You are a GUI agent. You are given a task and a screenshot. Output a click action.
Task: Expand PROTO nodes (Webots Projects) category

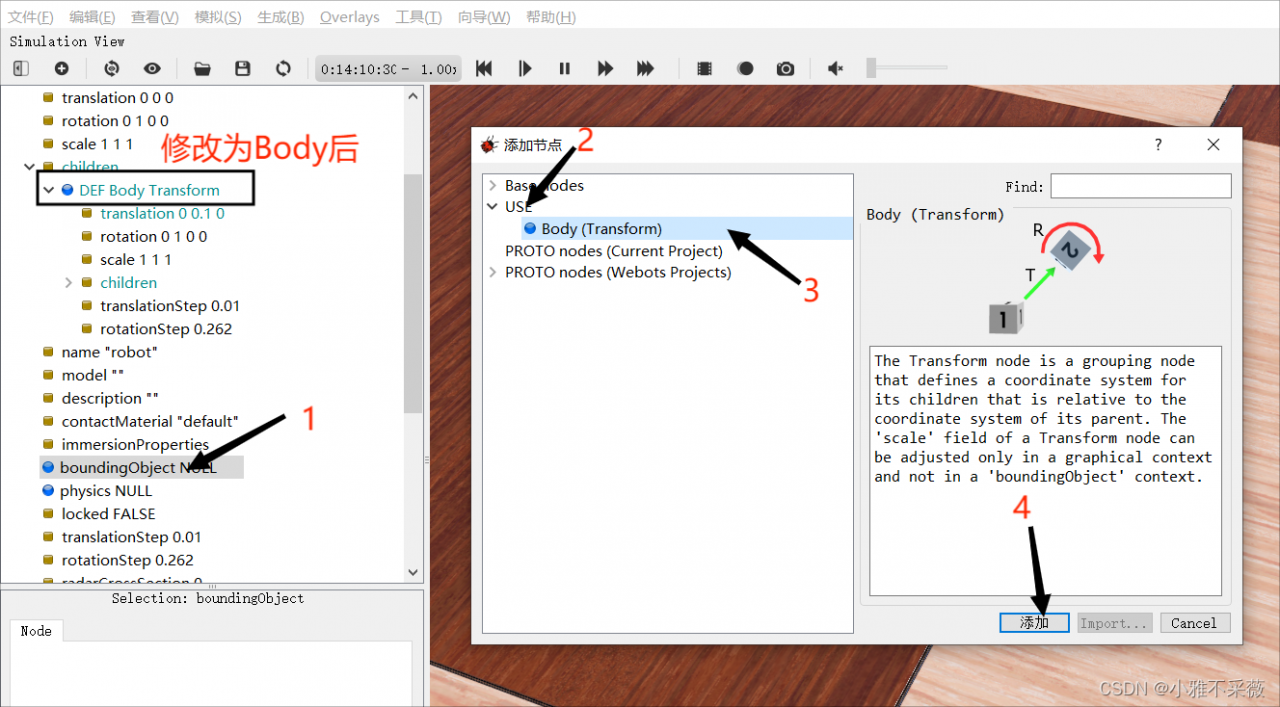point(492,272)
